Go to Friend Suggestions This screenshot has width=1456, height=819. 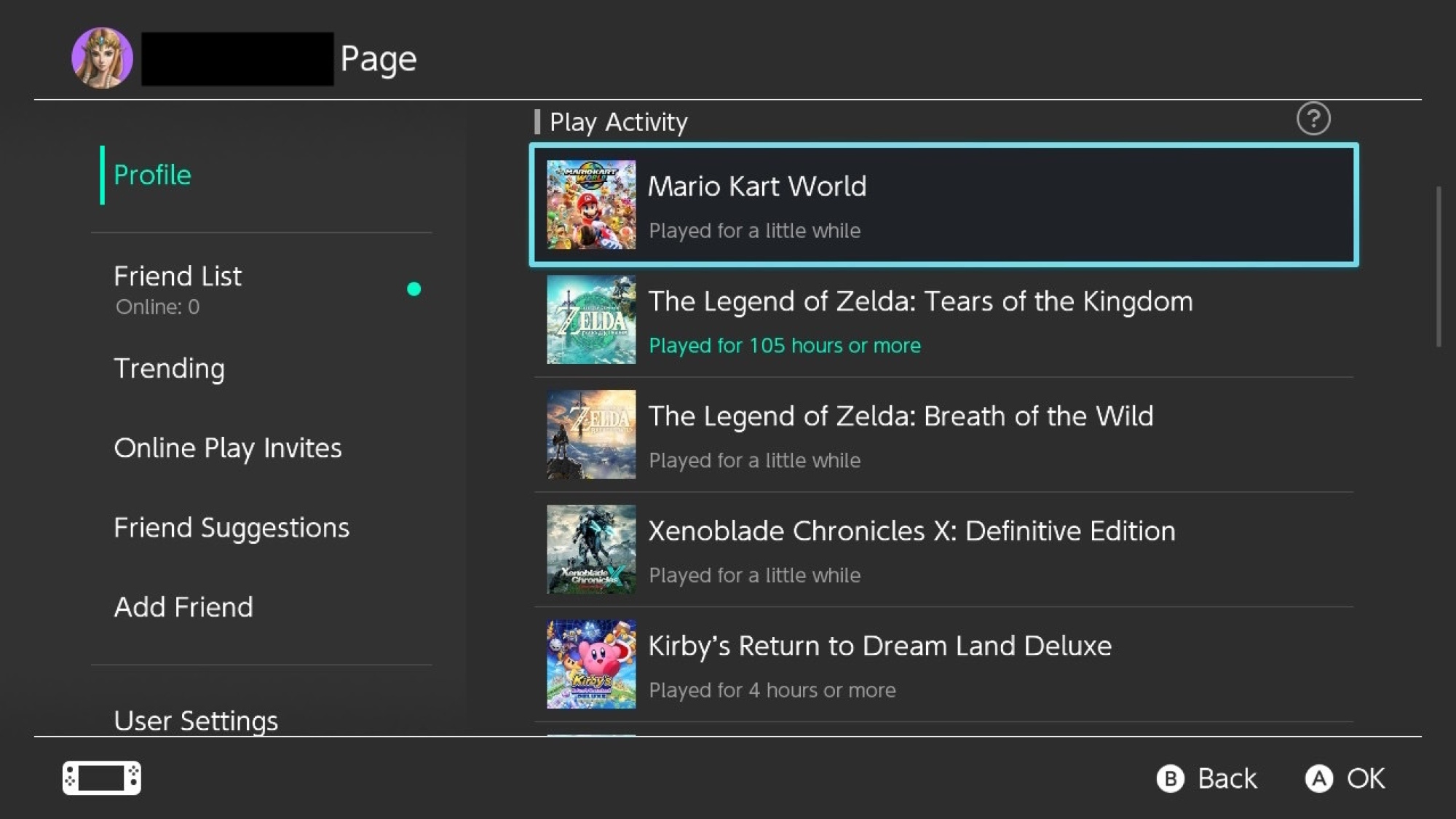[x=232, y=527]
